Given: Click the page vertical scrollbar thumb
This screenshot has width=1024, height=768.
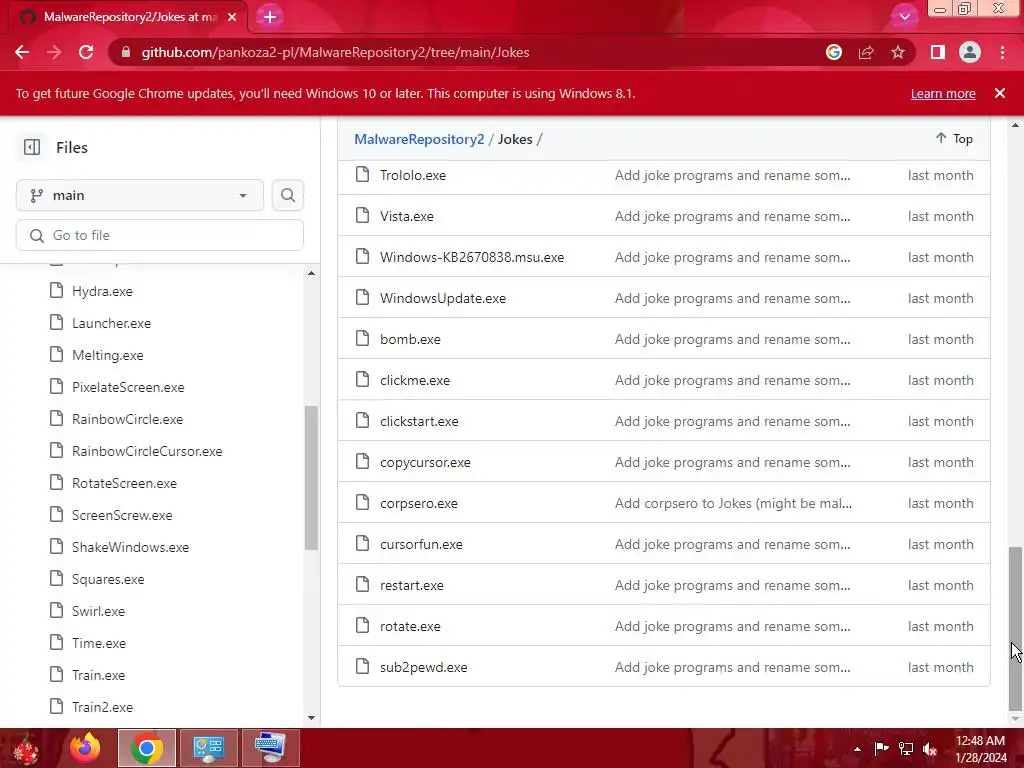Looking at the screenshot, I should (1015, 628).
